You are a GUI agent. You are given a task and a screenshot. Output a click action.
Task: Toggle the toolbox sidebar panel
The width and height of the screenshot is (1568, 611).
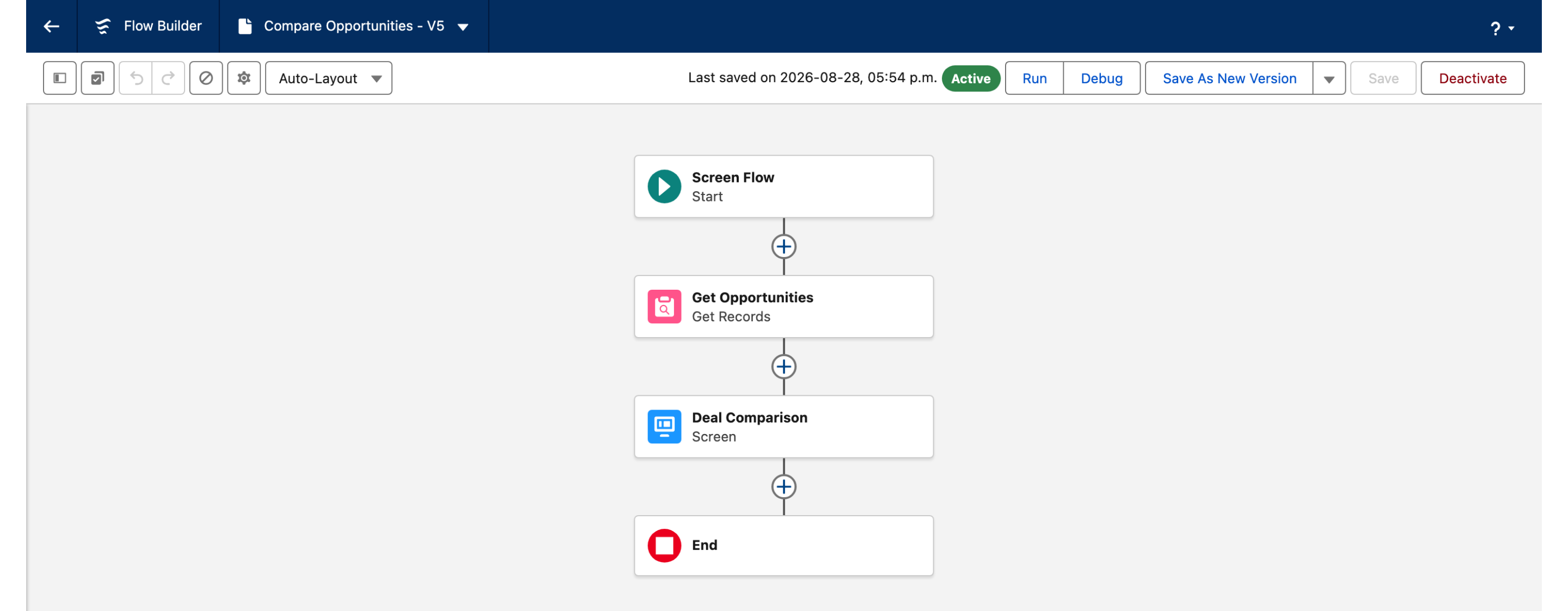(x=60, y=78)
